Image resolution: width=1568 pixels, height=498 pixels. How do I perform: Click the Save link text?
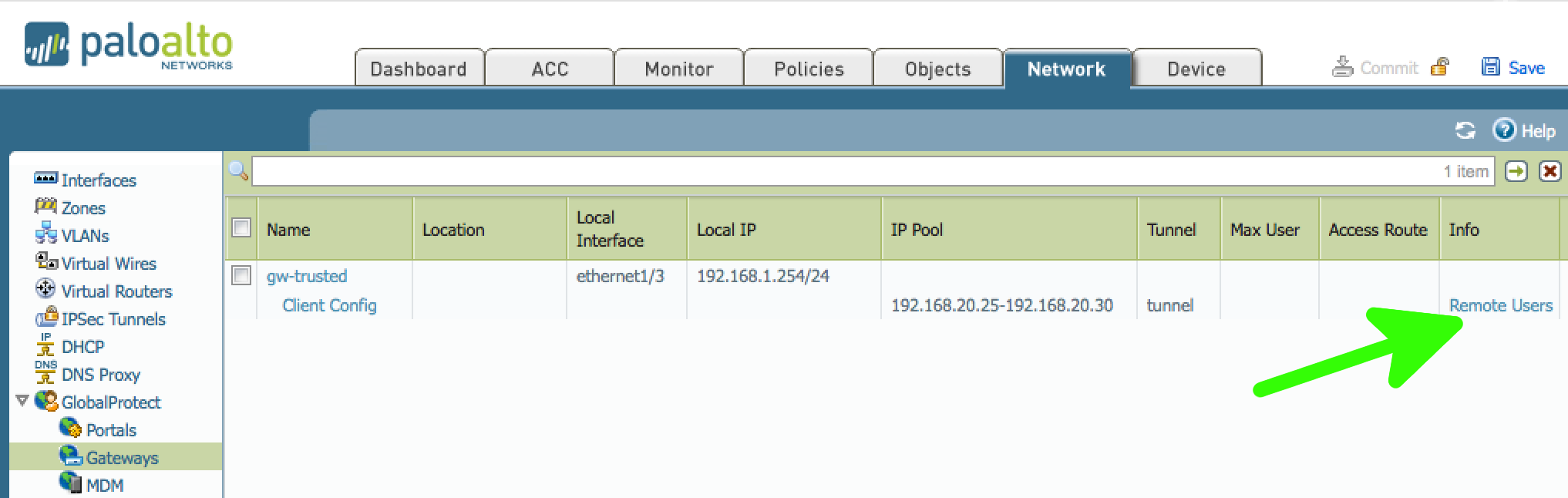click(1526, 68)
